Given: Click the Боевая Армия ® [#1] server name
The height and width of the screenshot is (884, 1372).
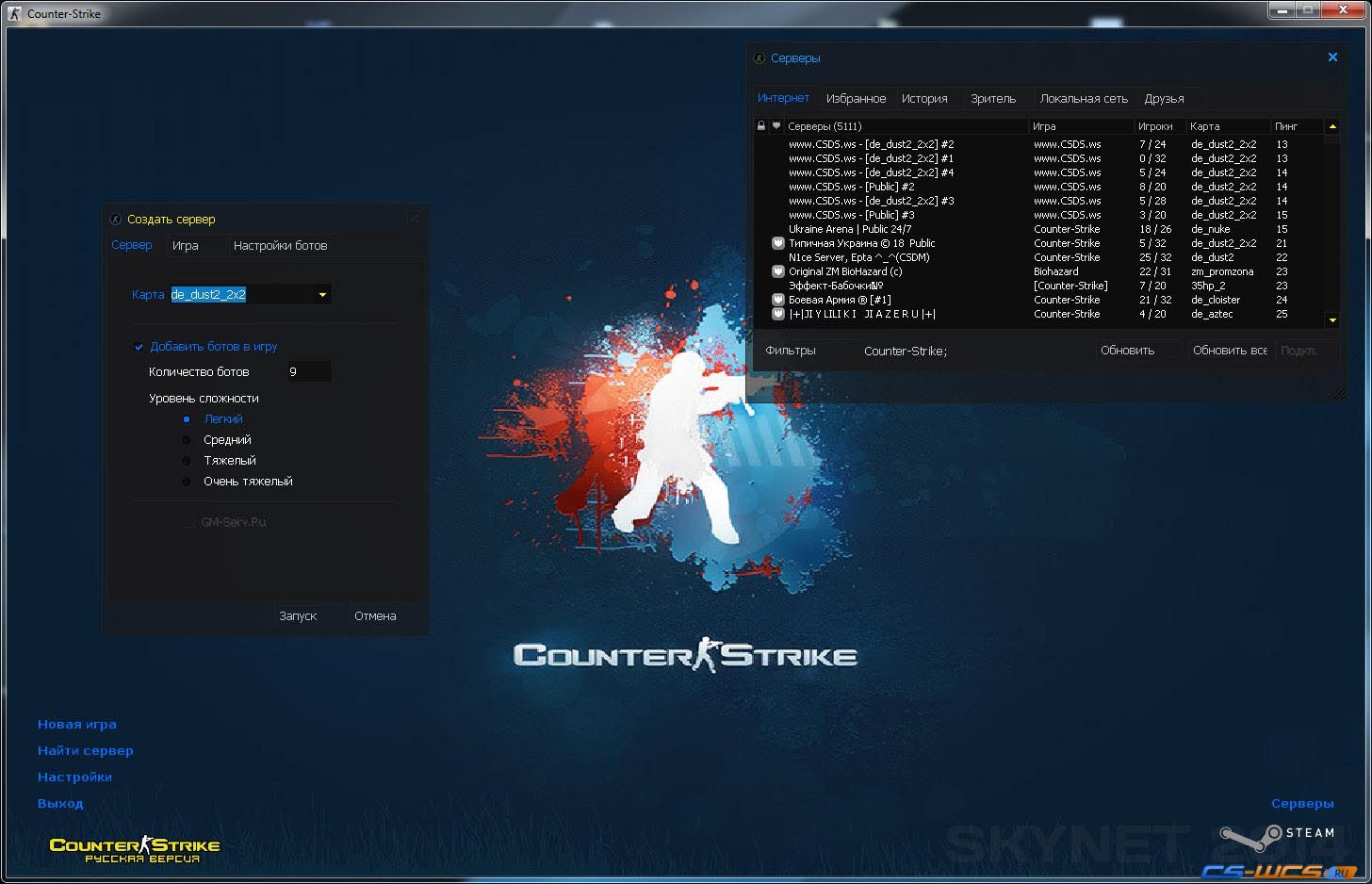Looking at the screenshot, I should point(840,300).
